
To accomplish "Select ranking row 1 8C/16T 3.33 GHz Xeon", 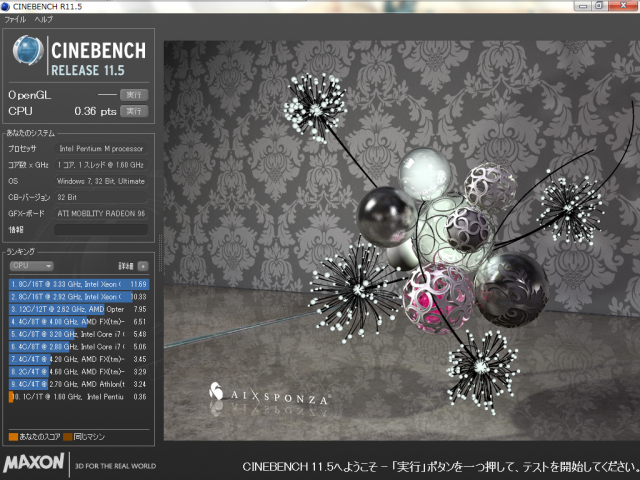I will [79, 284].
